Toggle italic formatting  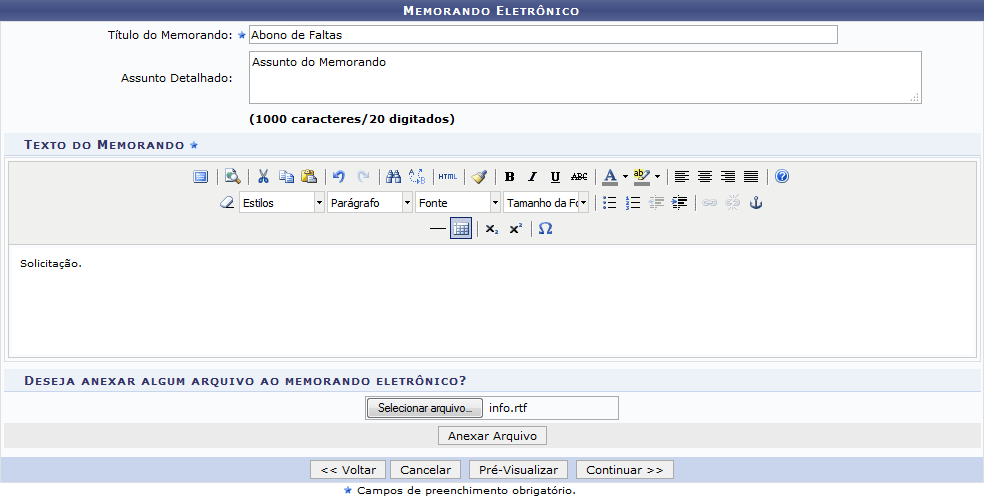coord(532,177)
